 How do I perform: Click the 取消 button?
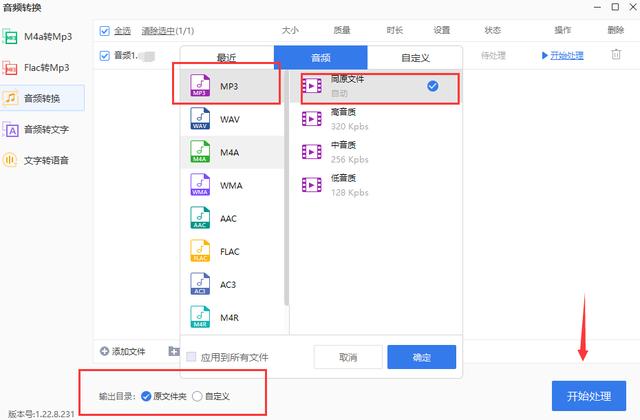click(348, 357)
